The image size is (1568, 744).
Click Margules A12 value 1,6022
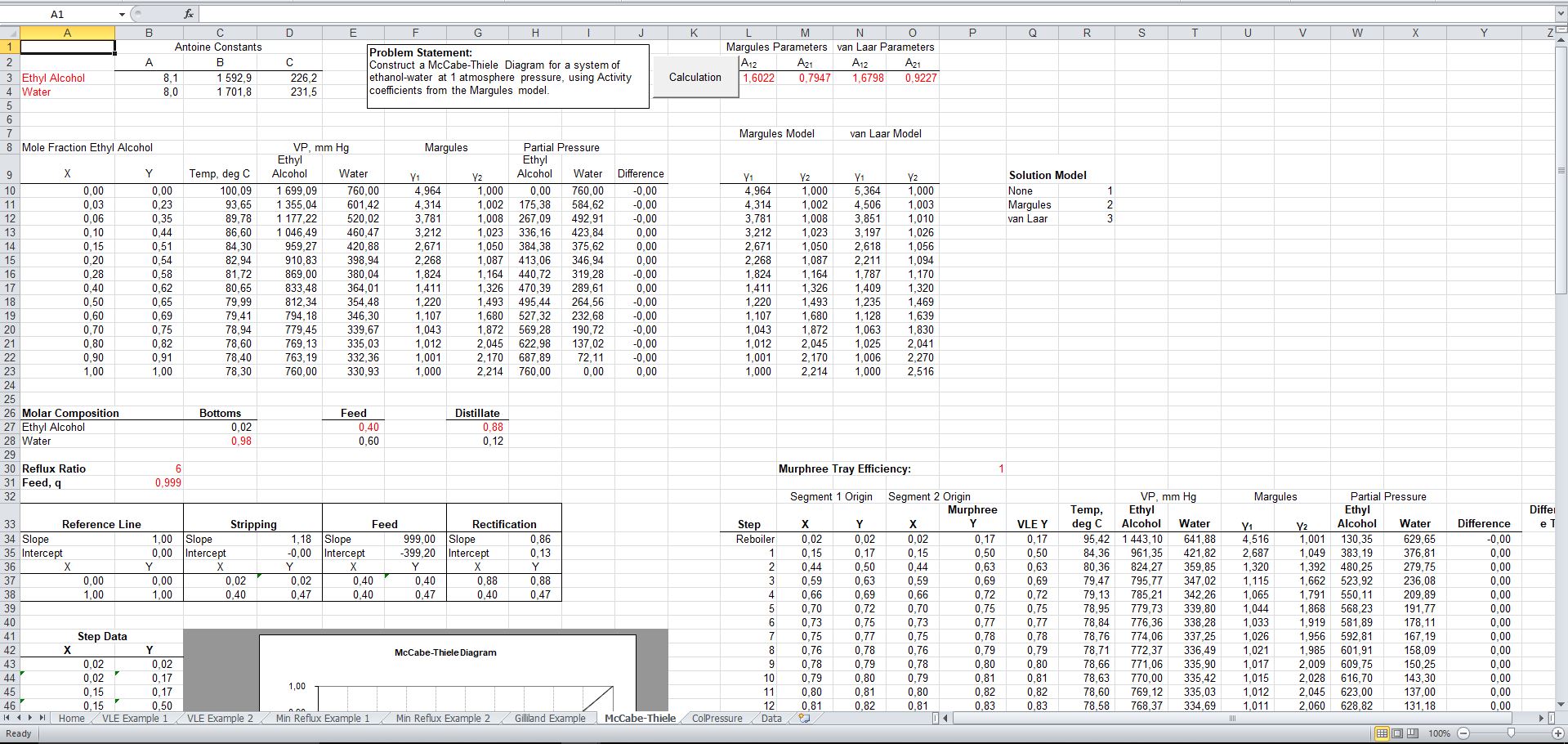pos(758,78)
